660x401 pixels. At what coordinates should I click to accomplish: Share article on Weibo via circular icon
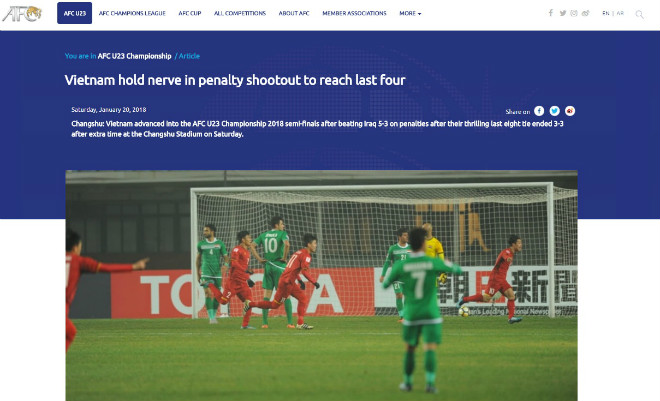[x=570, y=111]
